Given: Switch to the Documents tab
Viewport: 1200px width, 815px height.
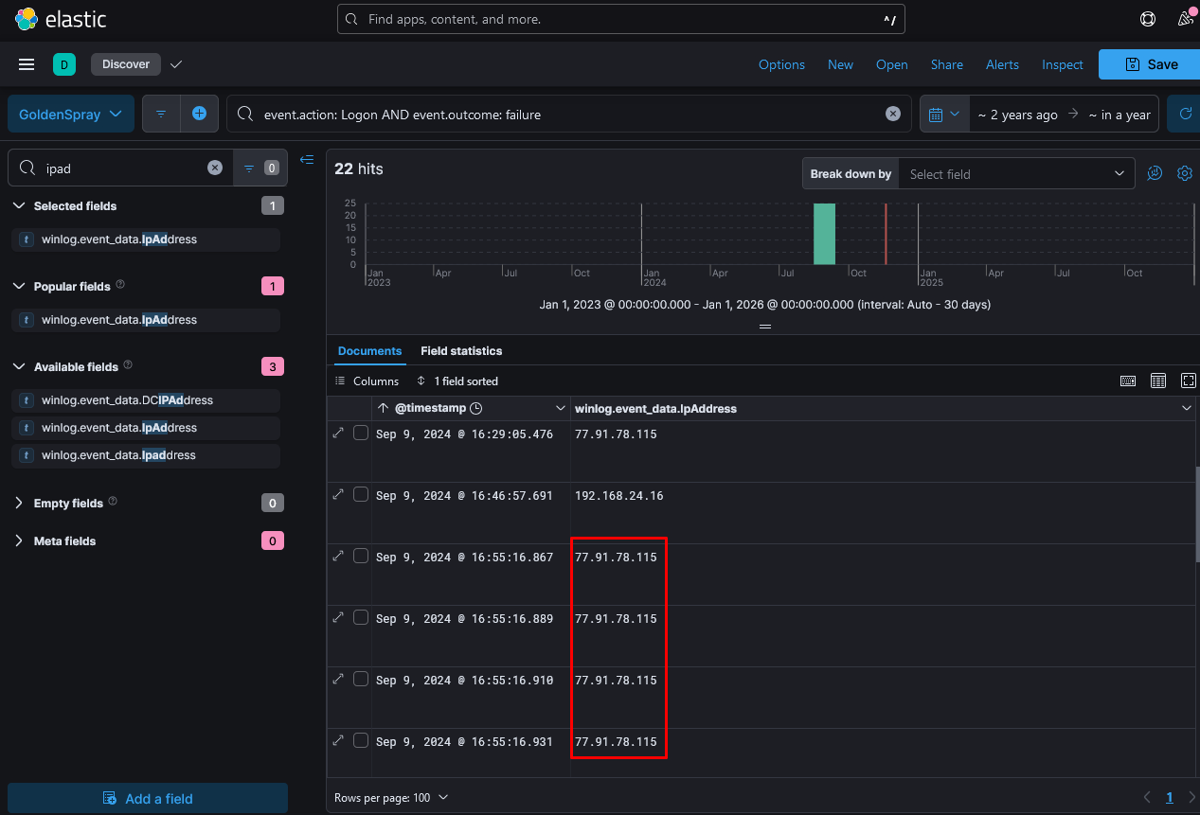Looking at the screenshot, I should pos(370,351).
